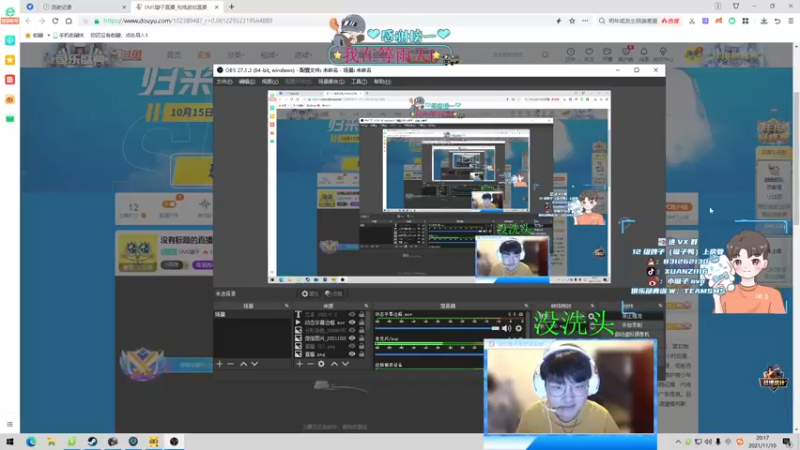Toggle visibility of fourth source in list
Screen dimensions: 800x450
[x=352, y=338]
